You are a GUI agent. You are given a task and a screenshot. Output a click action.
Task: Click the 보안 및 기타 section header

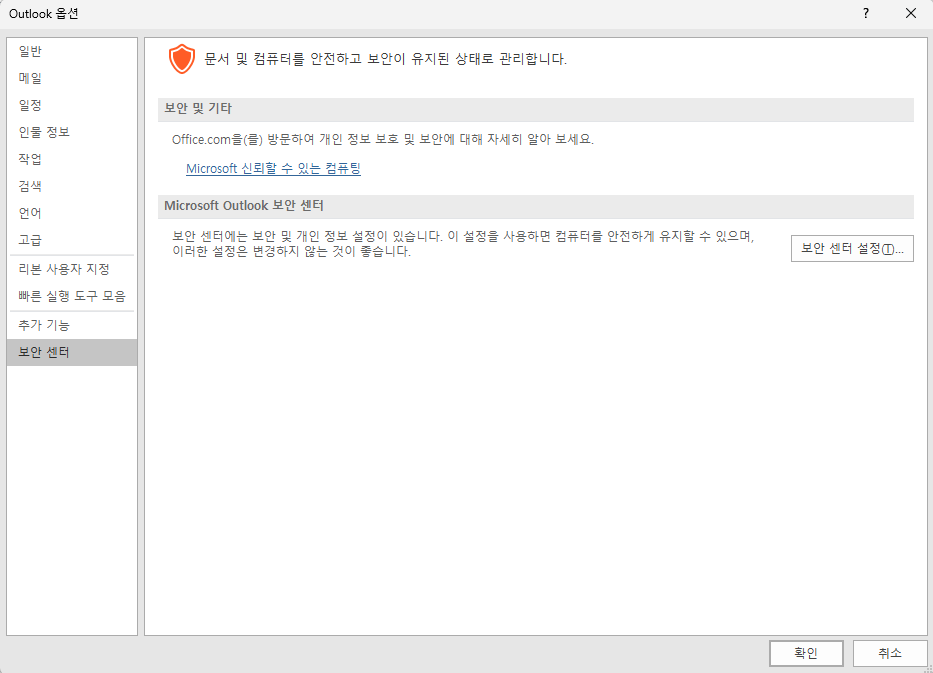click(536, 109)
